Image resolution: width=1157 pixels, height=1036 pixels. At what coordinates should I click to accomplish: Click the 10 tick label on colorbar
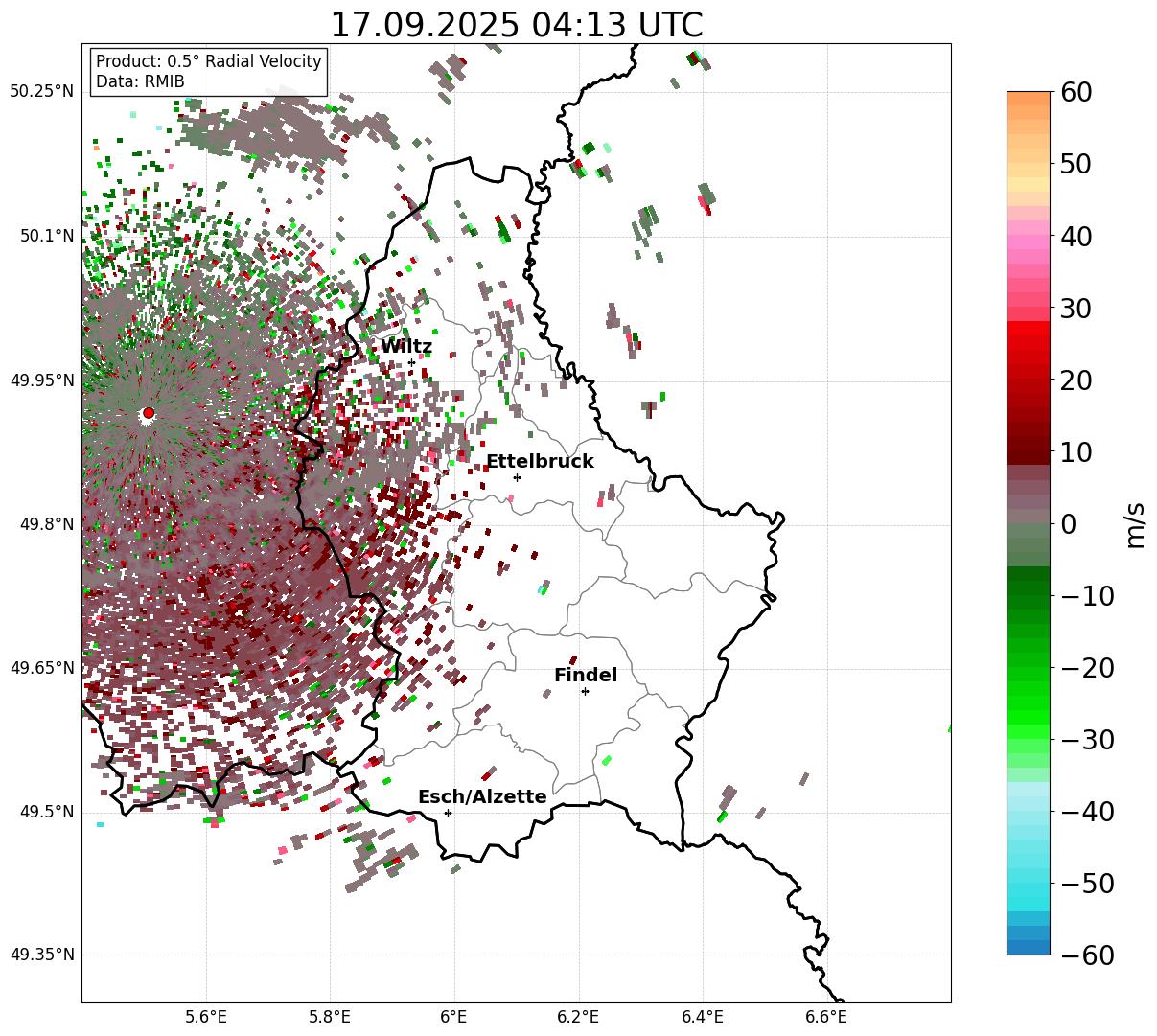point(1078,452)
